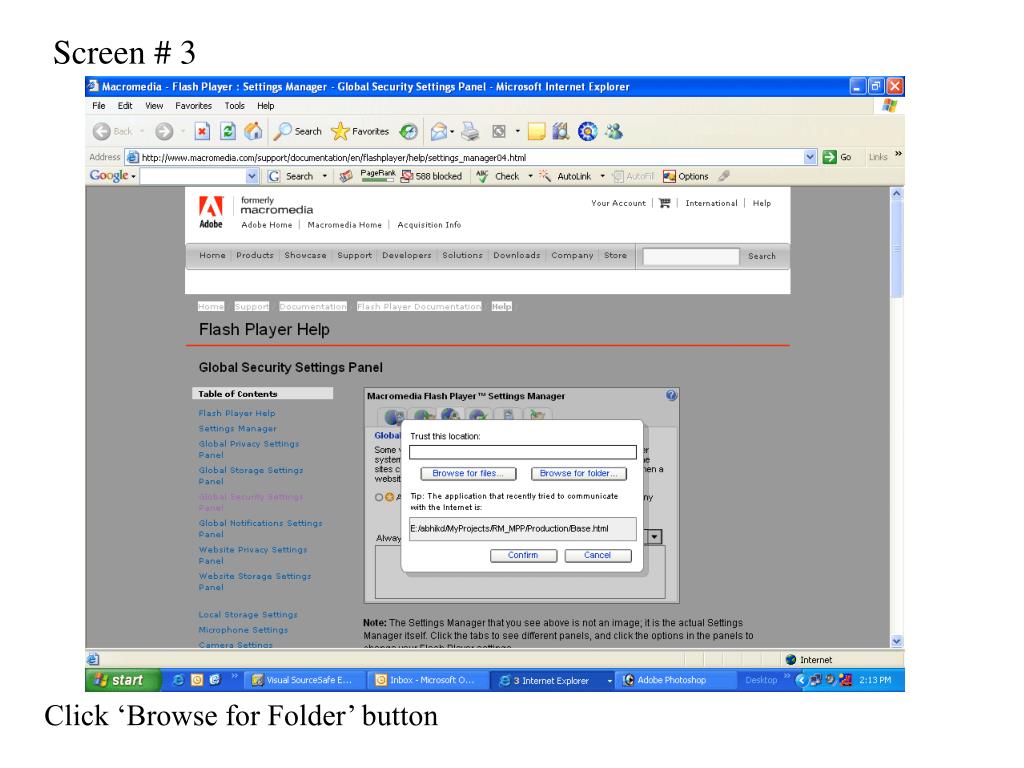Click the green Go button
Image resolution: width=1024 pixels, height=768 pixels.
click(x=837, y=157)
